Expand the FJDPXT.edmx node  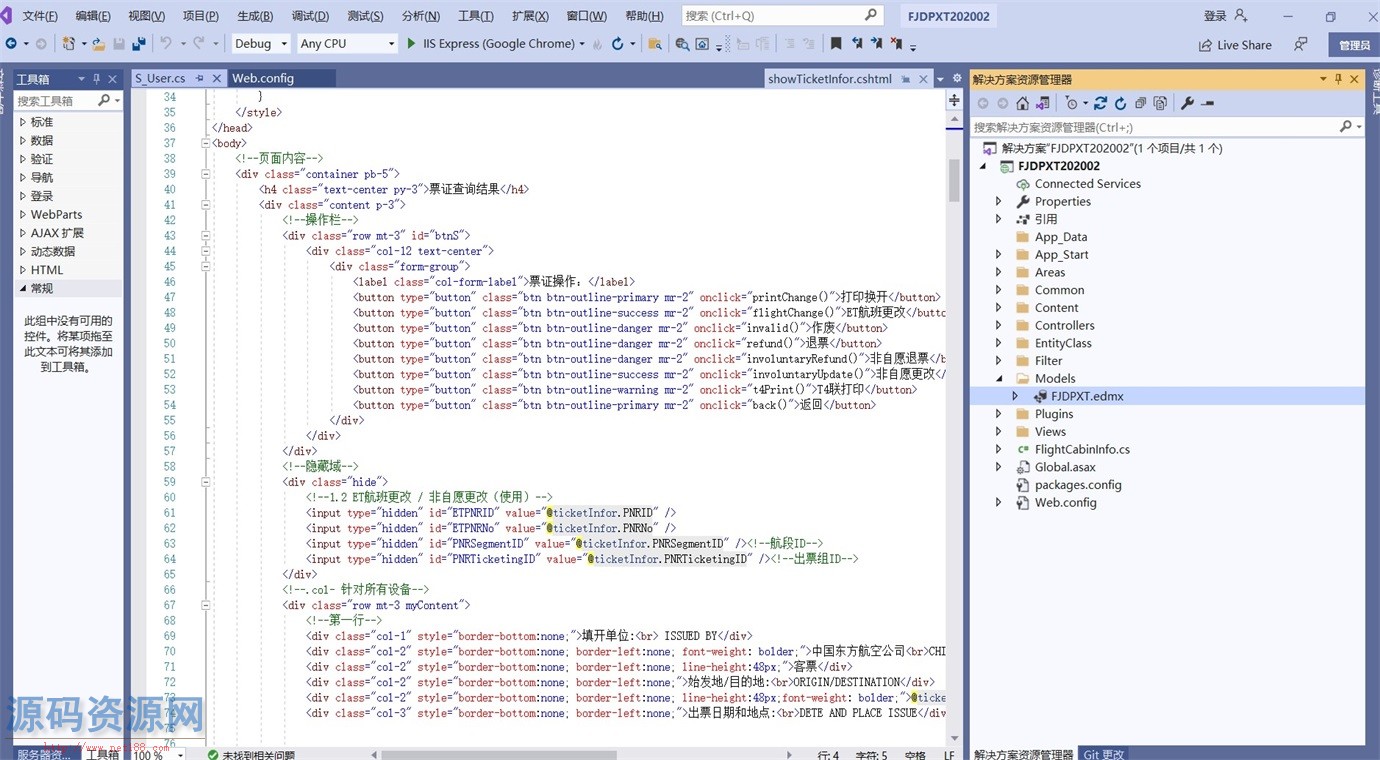(x=1014, y=396)
